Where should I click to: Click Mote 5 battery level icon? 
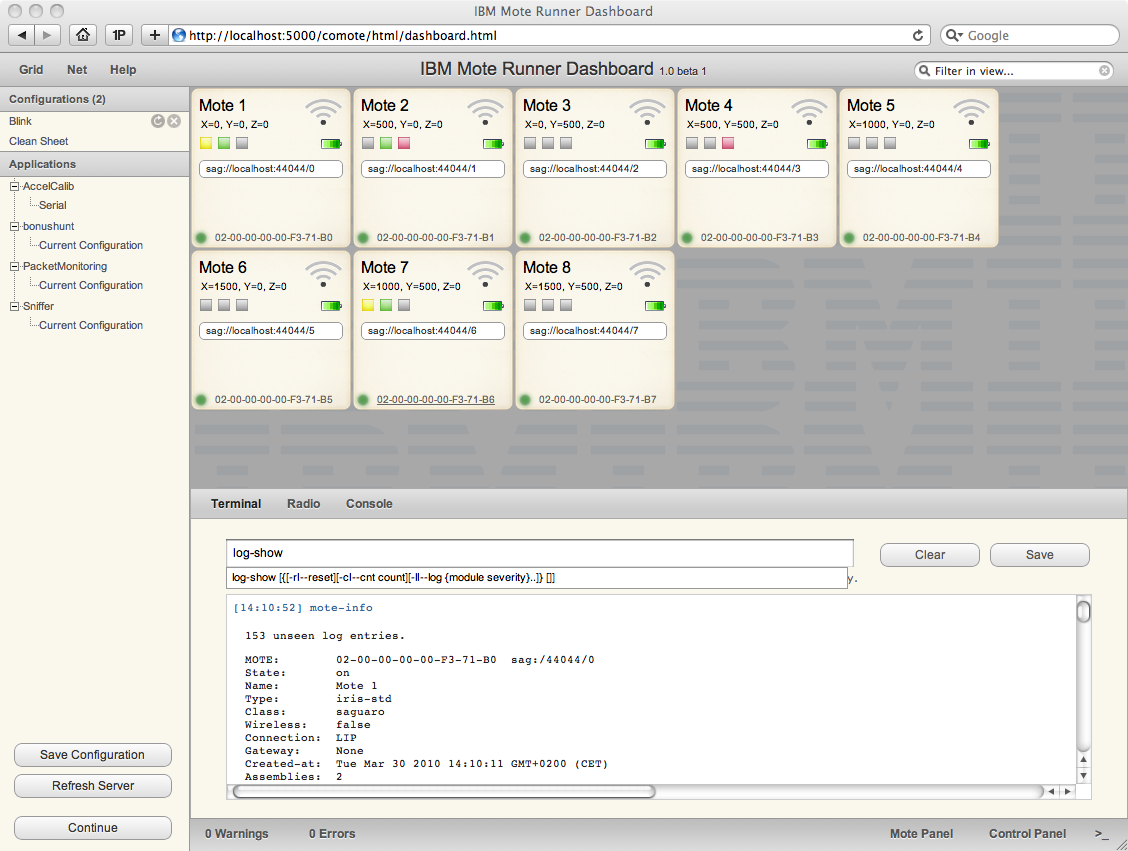tap(979, 144)
